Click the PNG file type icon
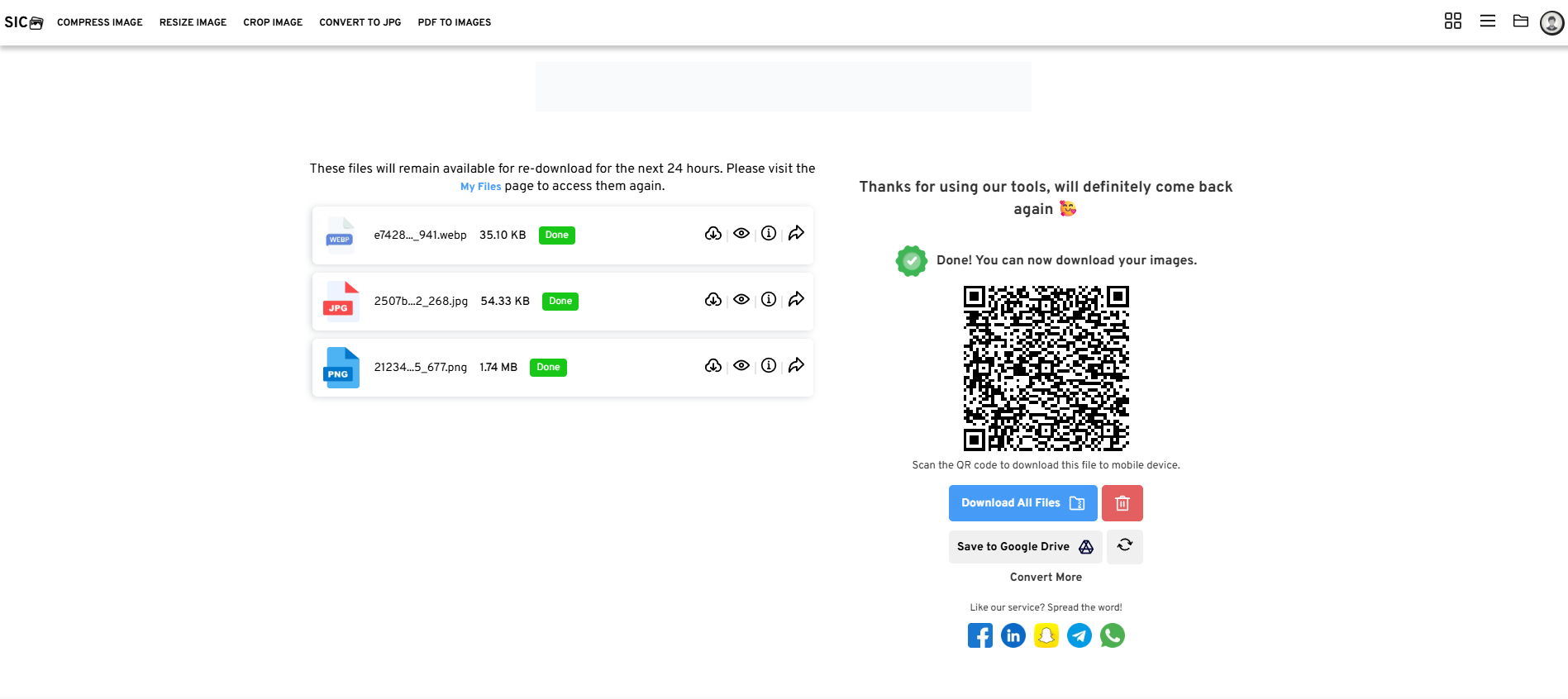The image size is (1568, 699). [341, 368]
